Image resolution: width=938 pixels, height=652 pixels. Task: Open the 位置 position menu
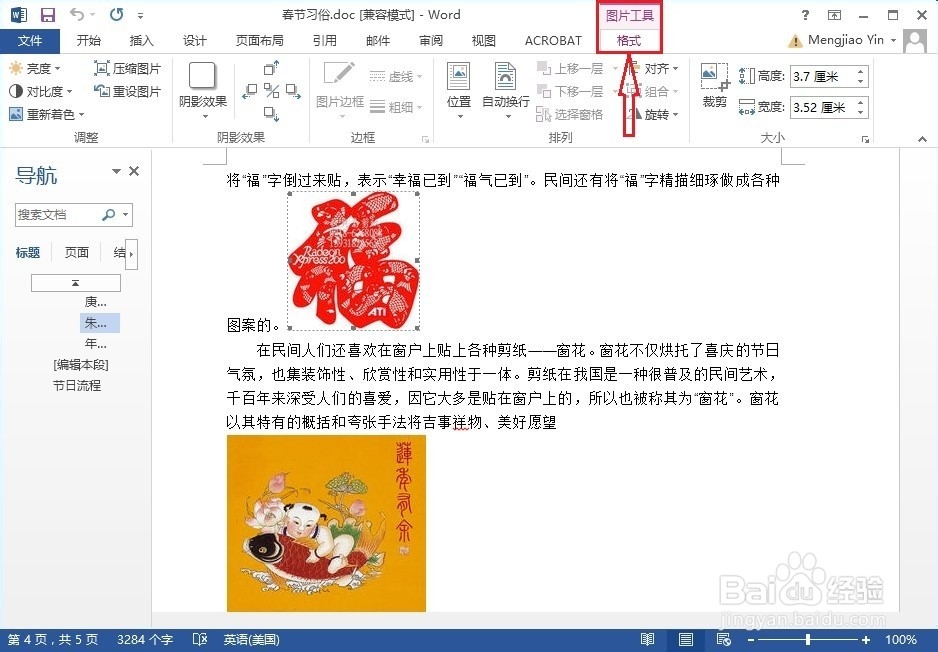coord(459,90)
